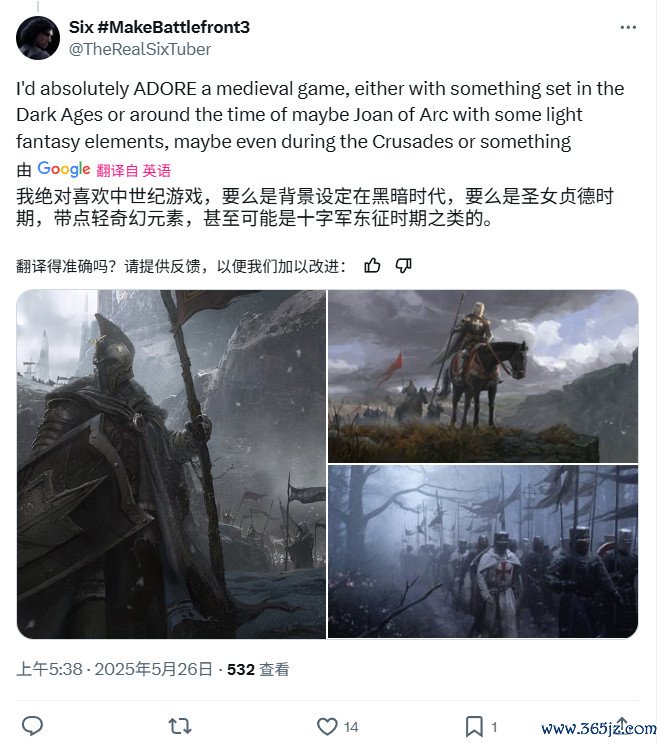Image resolution: width=664 pixels, height=744 pixels.
Task: Click the Six #MakeBattlefront3 display name
Action: point(159,27)
